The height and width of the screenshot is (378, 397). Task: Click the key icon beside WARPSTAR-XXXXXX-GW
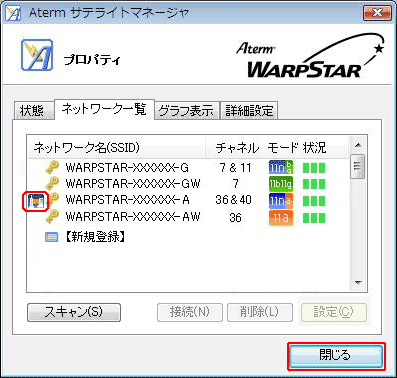52,184
